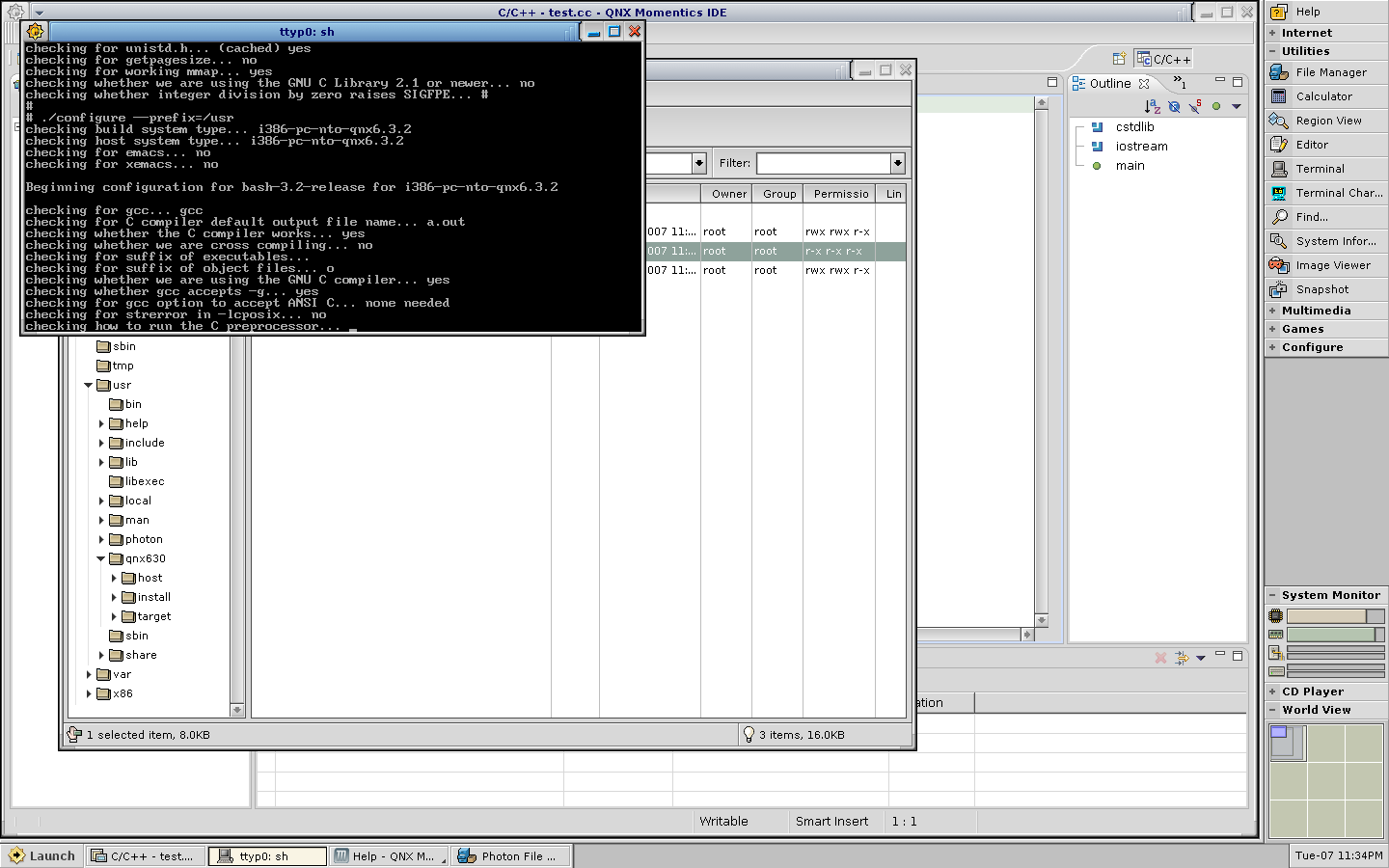Toggle green-dot filter in Outline toolbar

pos(1216,106)
